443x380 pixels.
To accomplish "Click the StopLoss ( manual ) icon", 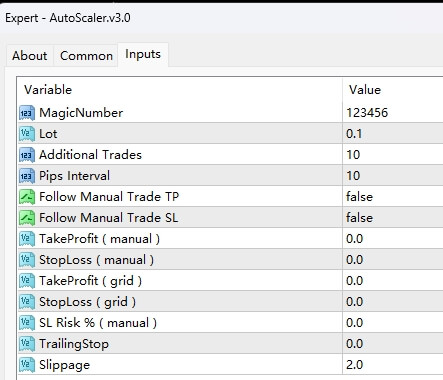I will coord(27,260).
